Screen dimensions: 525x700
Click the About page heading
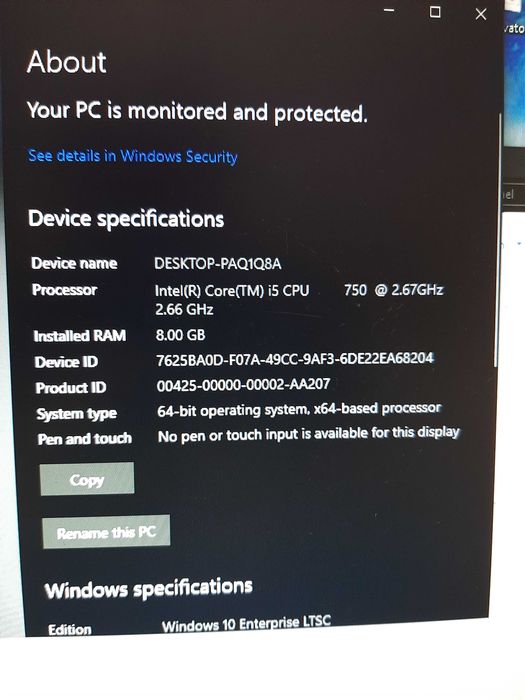(67, 62)
